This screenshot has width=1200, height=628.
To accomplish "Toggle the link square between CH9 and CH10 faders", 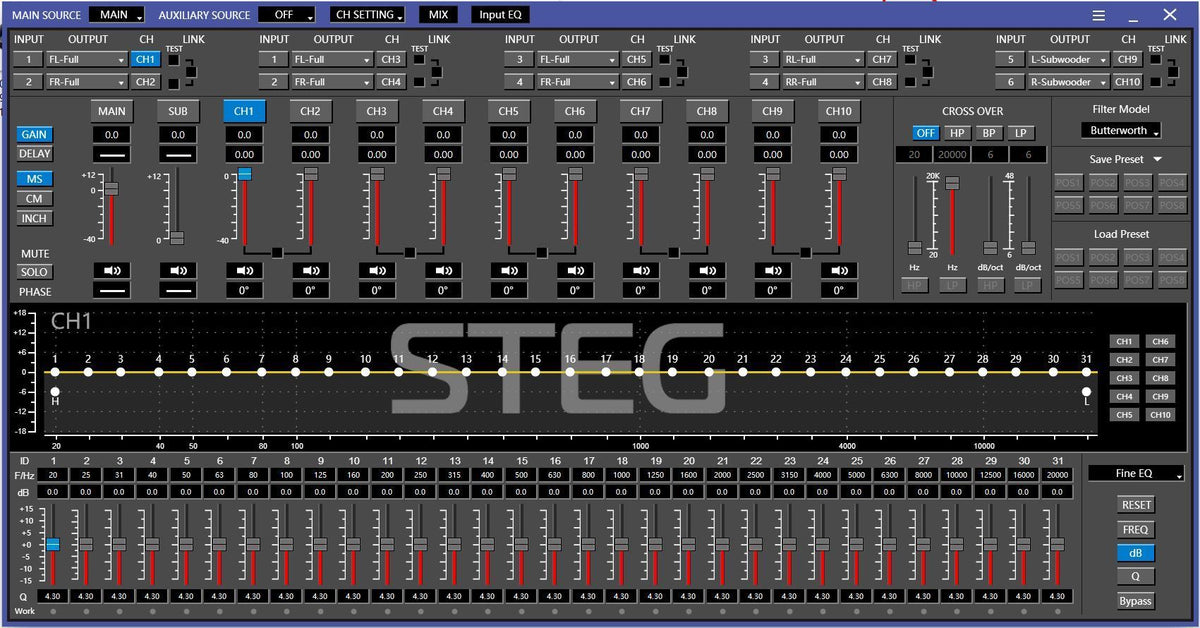I will click(805, 252).
